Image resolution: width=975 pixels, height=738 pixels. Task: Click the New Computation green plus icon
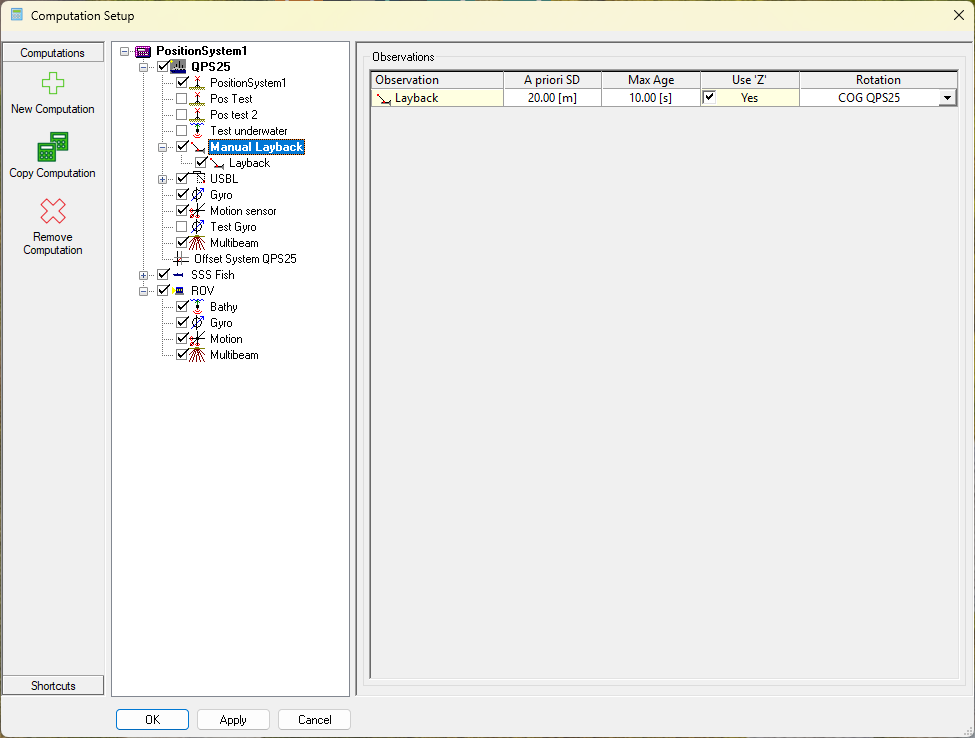53,84
